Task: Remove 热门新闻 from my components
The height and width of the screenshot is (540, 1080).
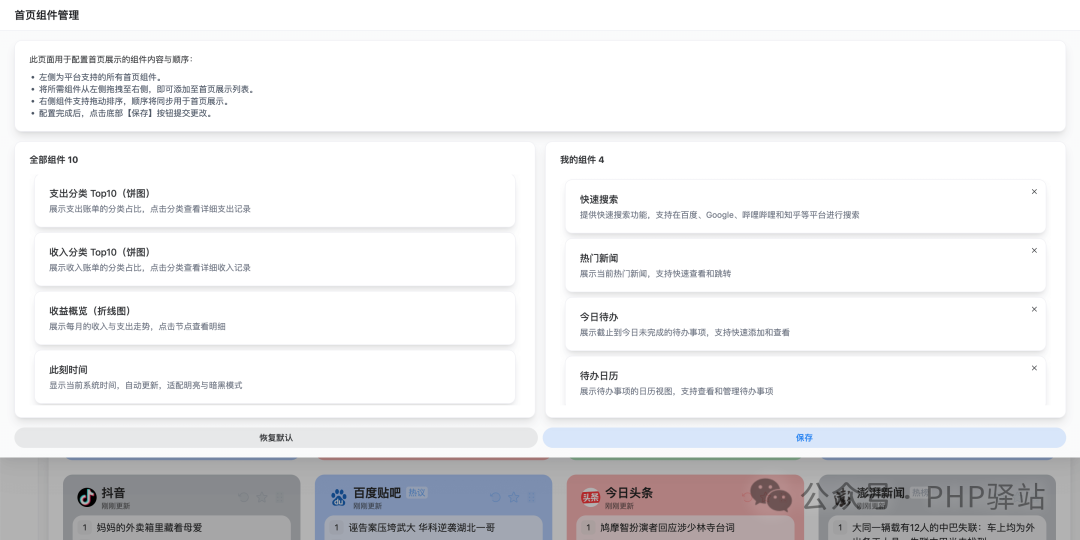Action: 1034,250
